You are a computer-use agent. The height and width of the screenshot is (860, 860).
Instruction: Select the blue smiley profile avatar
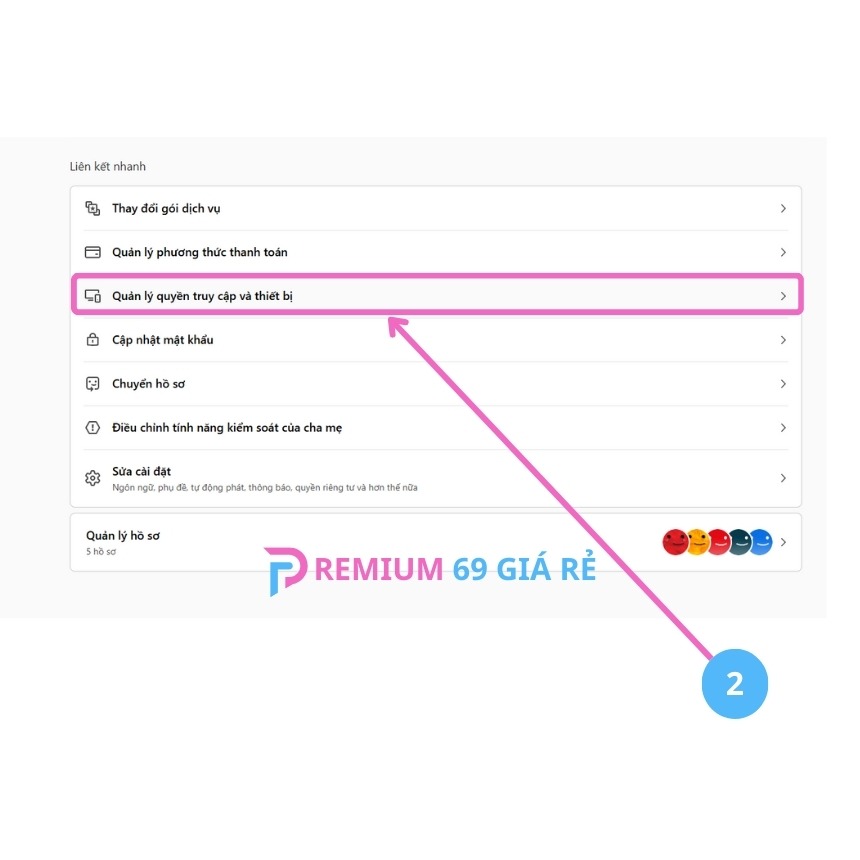tap(761, 542)
